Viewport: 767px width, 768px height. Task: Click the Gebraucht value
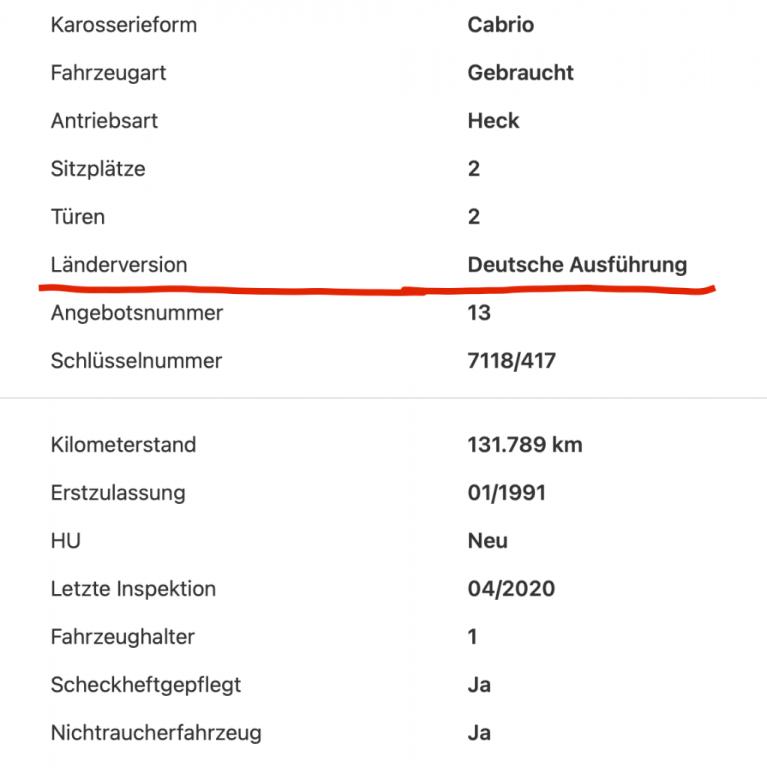pos(520,73)
